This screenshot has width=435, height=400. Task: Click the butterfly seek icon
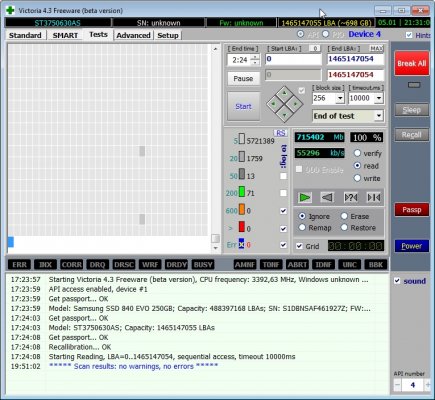(x=374, y=197)
